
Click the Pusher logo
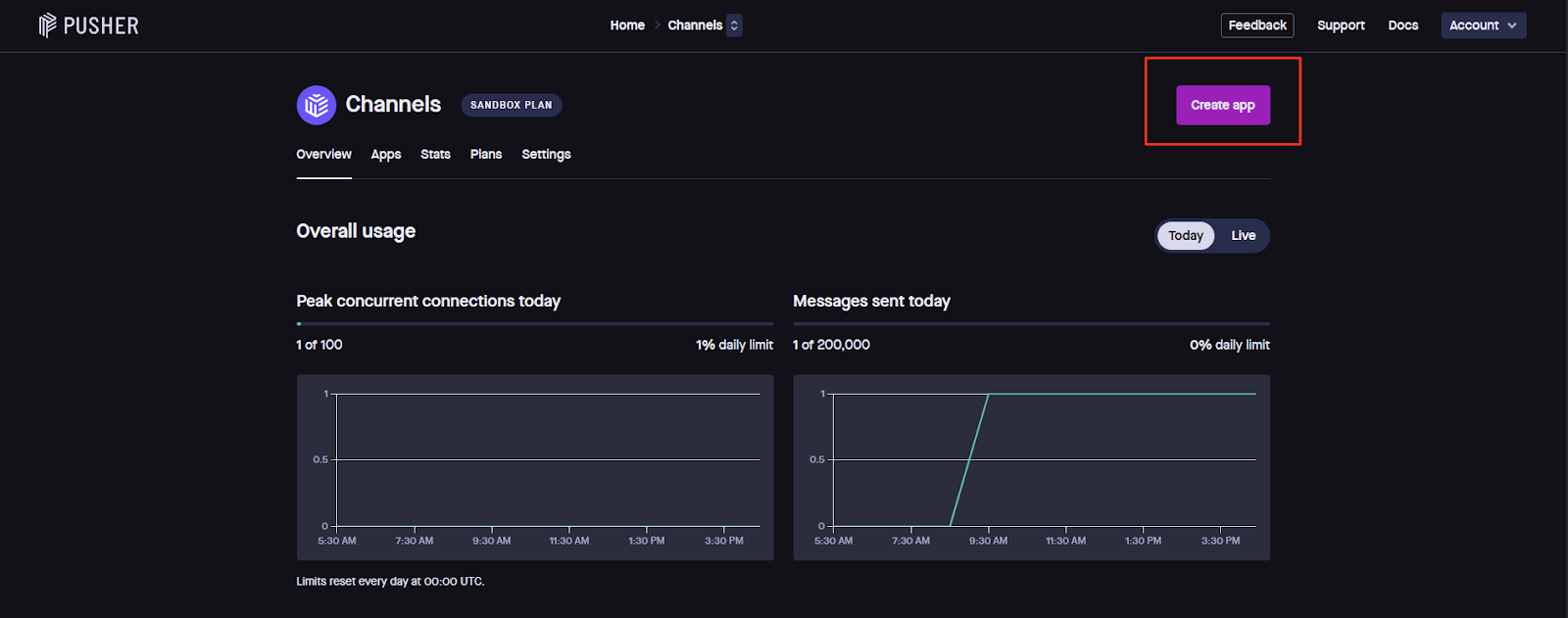point(88,25)
